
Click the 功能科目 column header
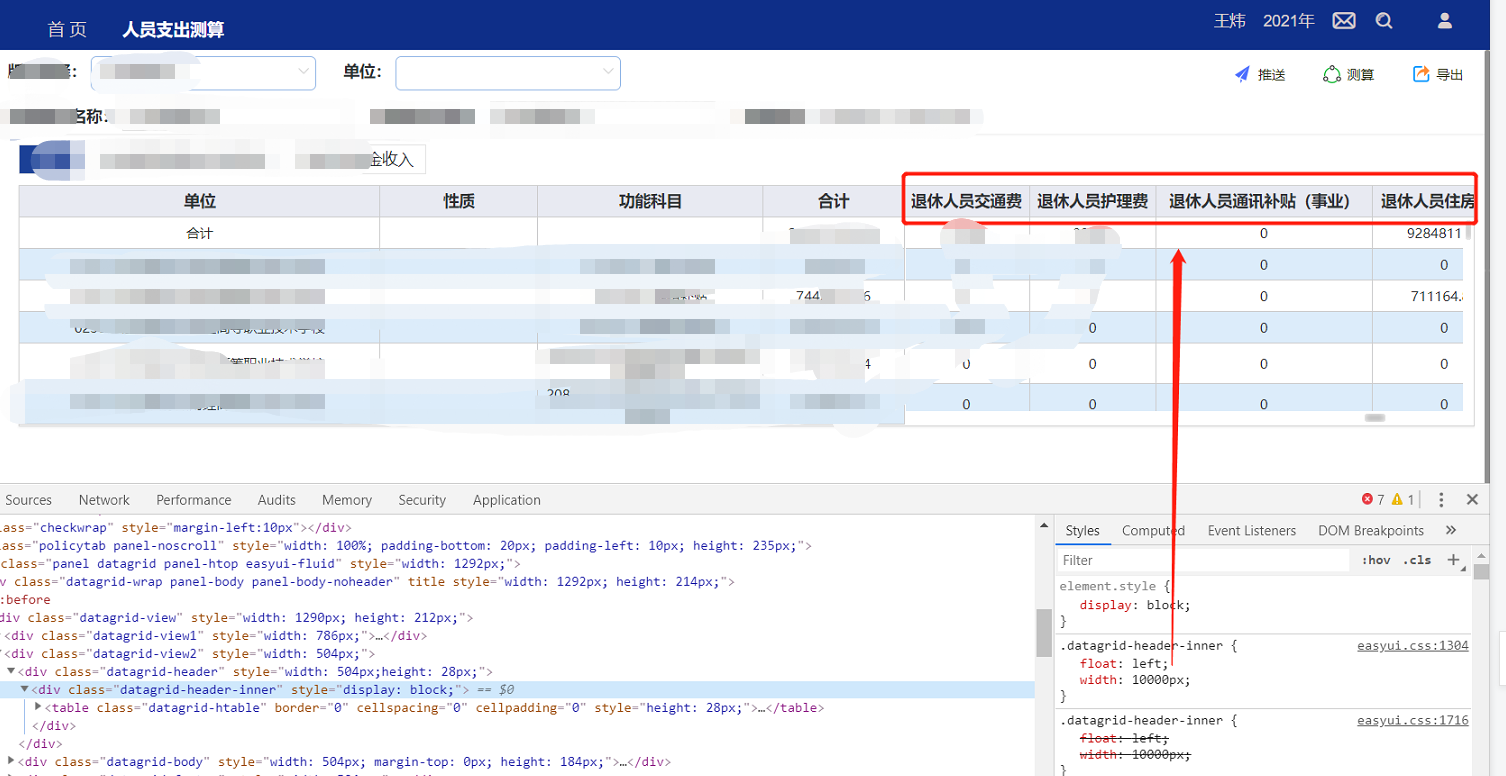pyautogui.click(x=650, y=201)
